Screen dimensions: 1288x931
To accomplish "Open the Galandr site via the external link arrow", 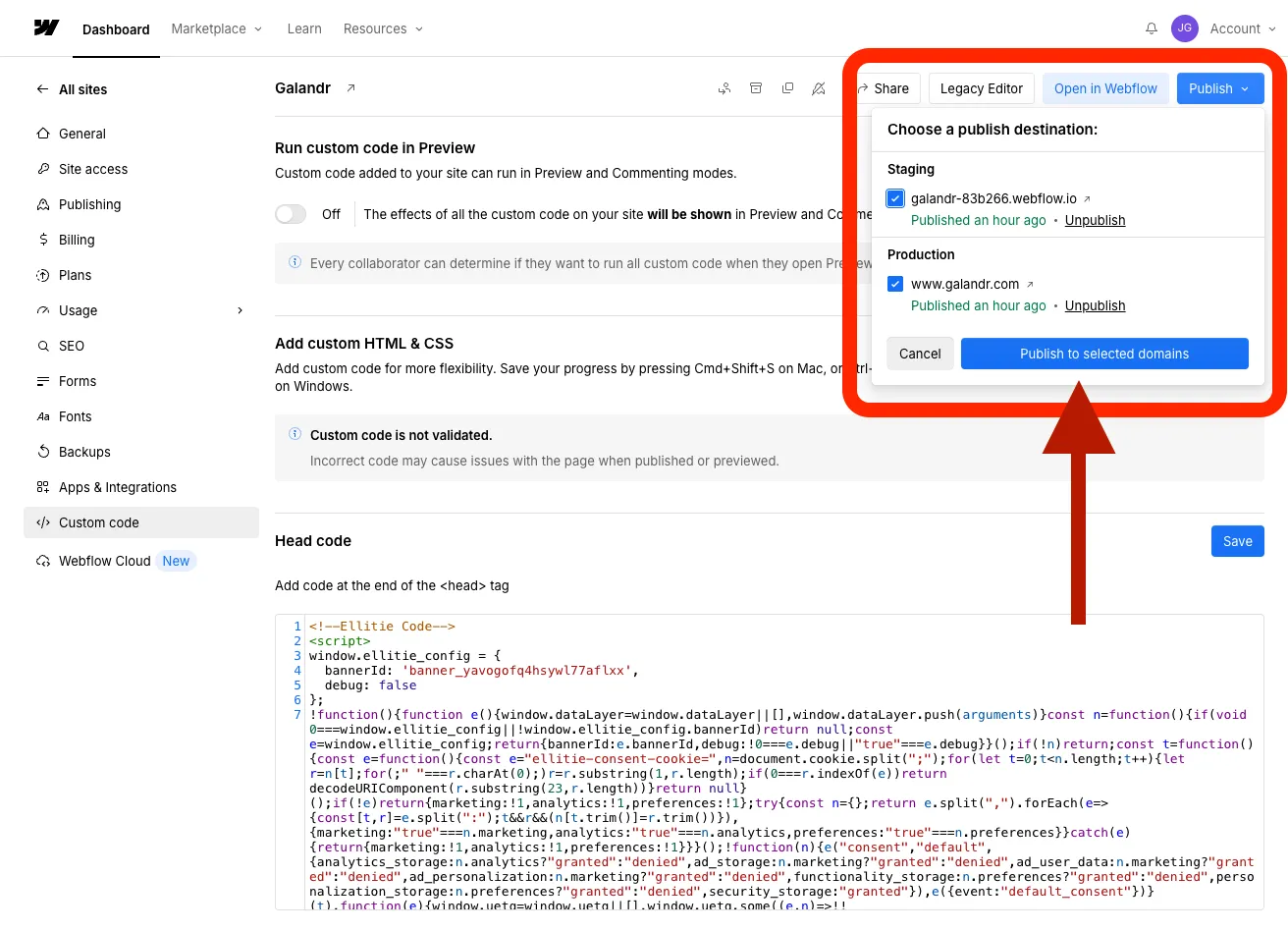I will click(349, 86).
